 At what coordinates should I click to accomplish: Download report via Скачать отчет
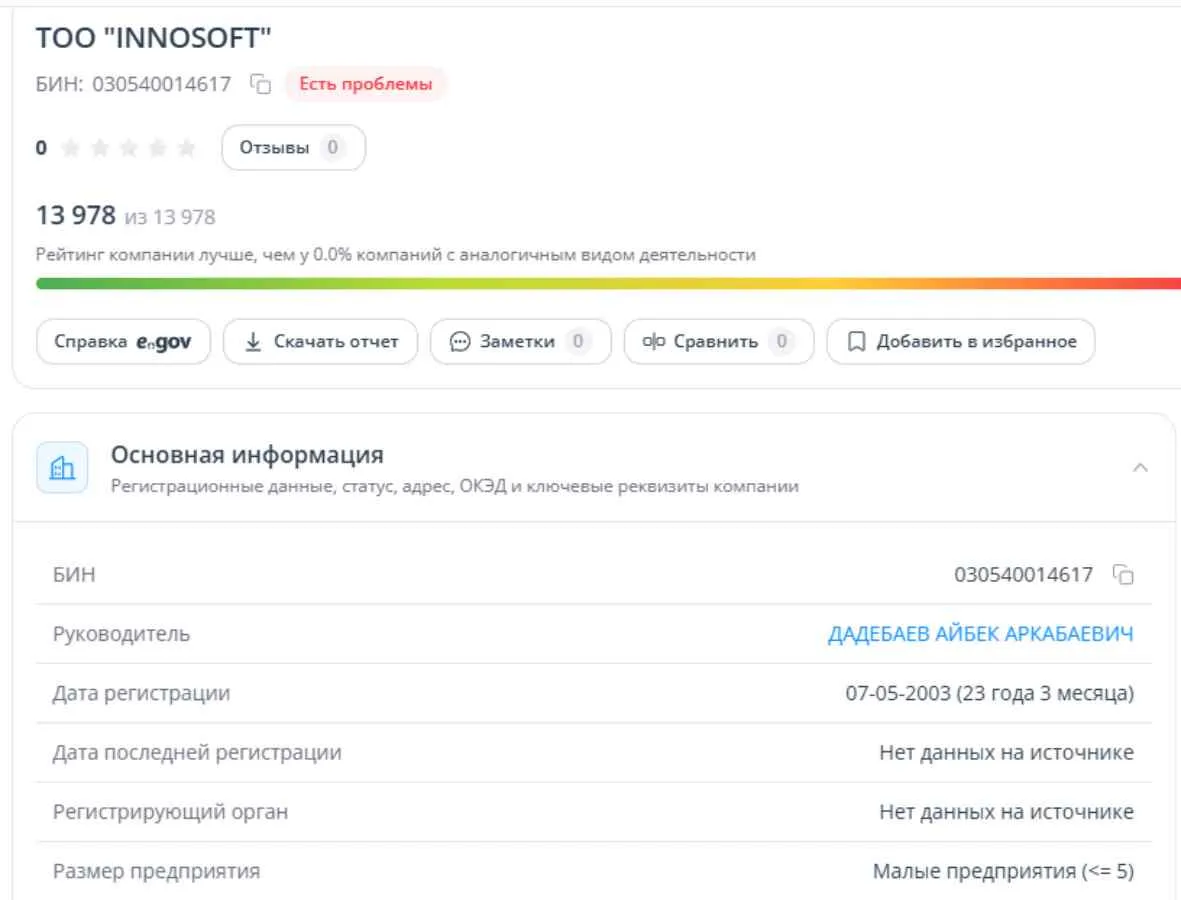321,342
